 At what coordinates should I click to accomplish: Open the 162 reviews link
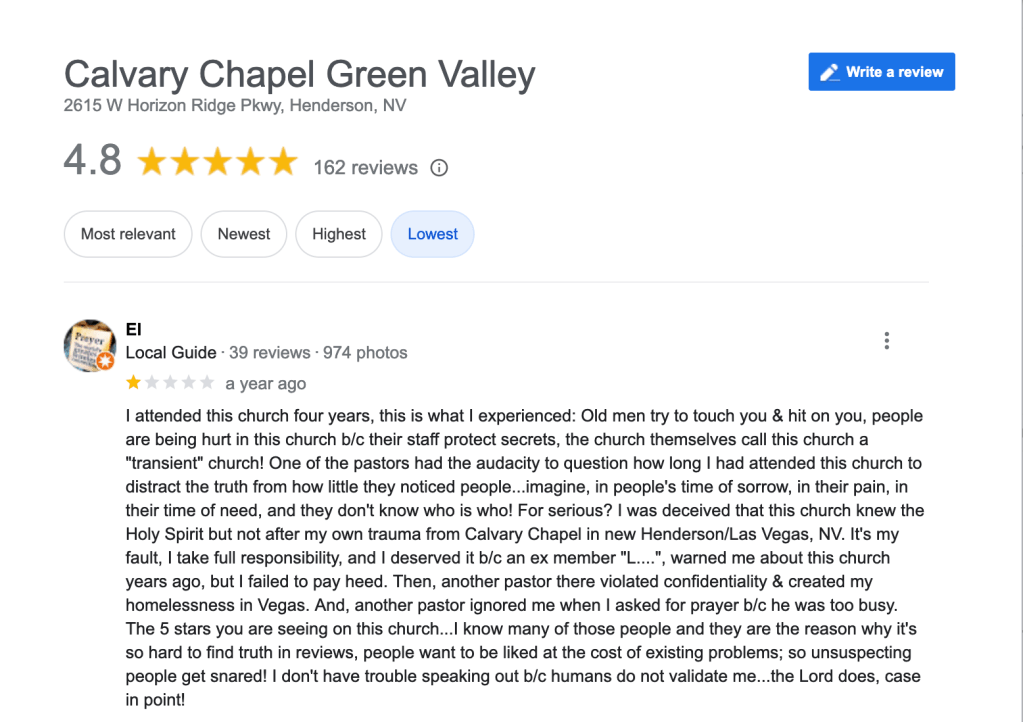click(x=365, y=168)
